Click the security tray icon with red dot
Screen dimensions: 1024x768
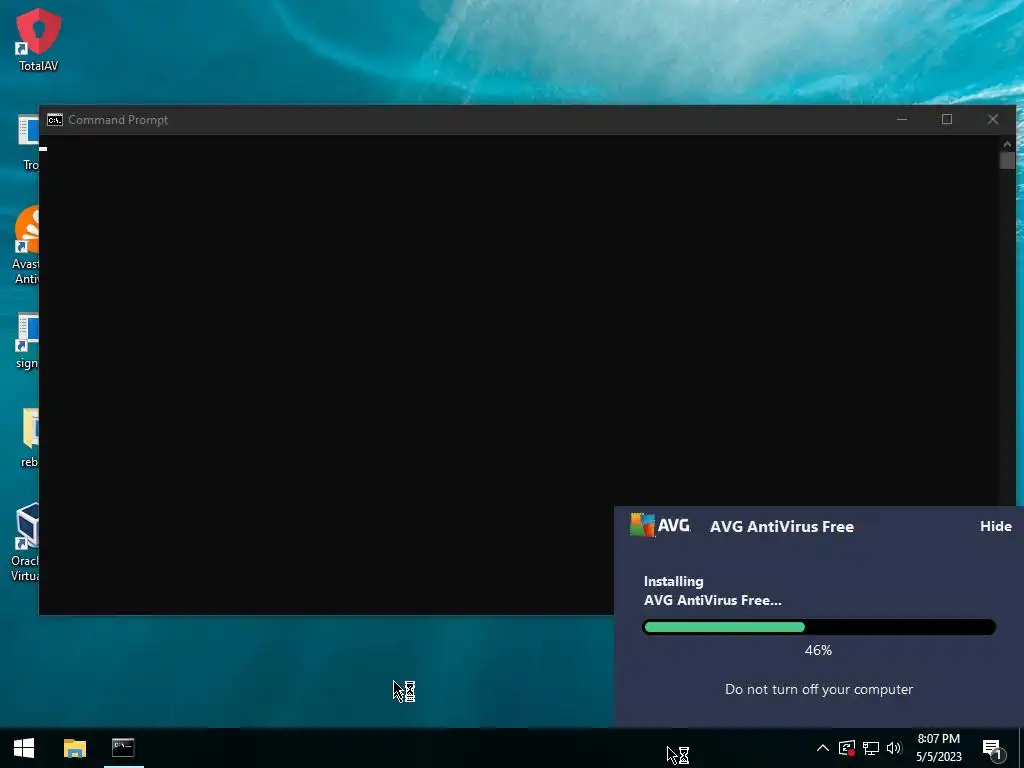847,748
